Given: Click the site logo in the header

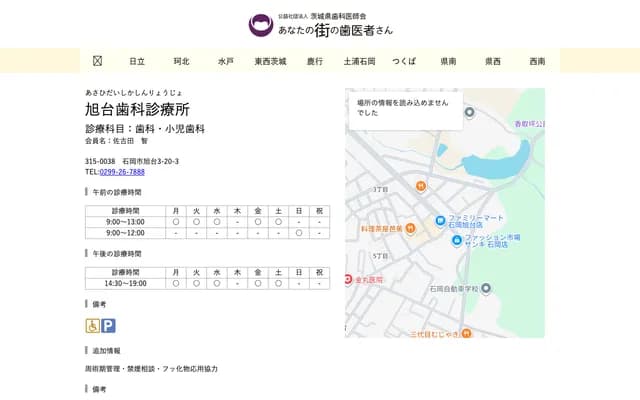Looking at the screenshot, I should coord(261,25).
